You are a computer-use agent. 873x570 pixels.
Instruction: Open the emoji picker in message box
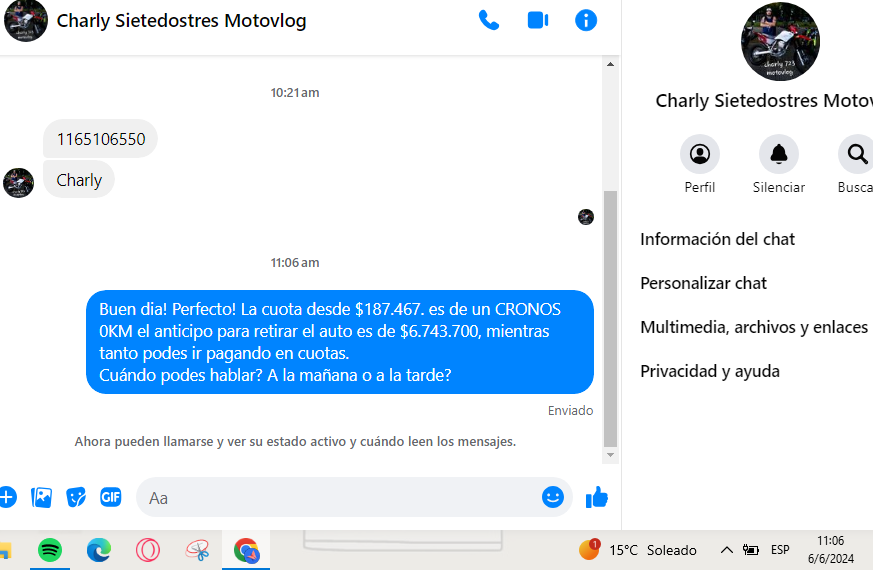point(552,497)
